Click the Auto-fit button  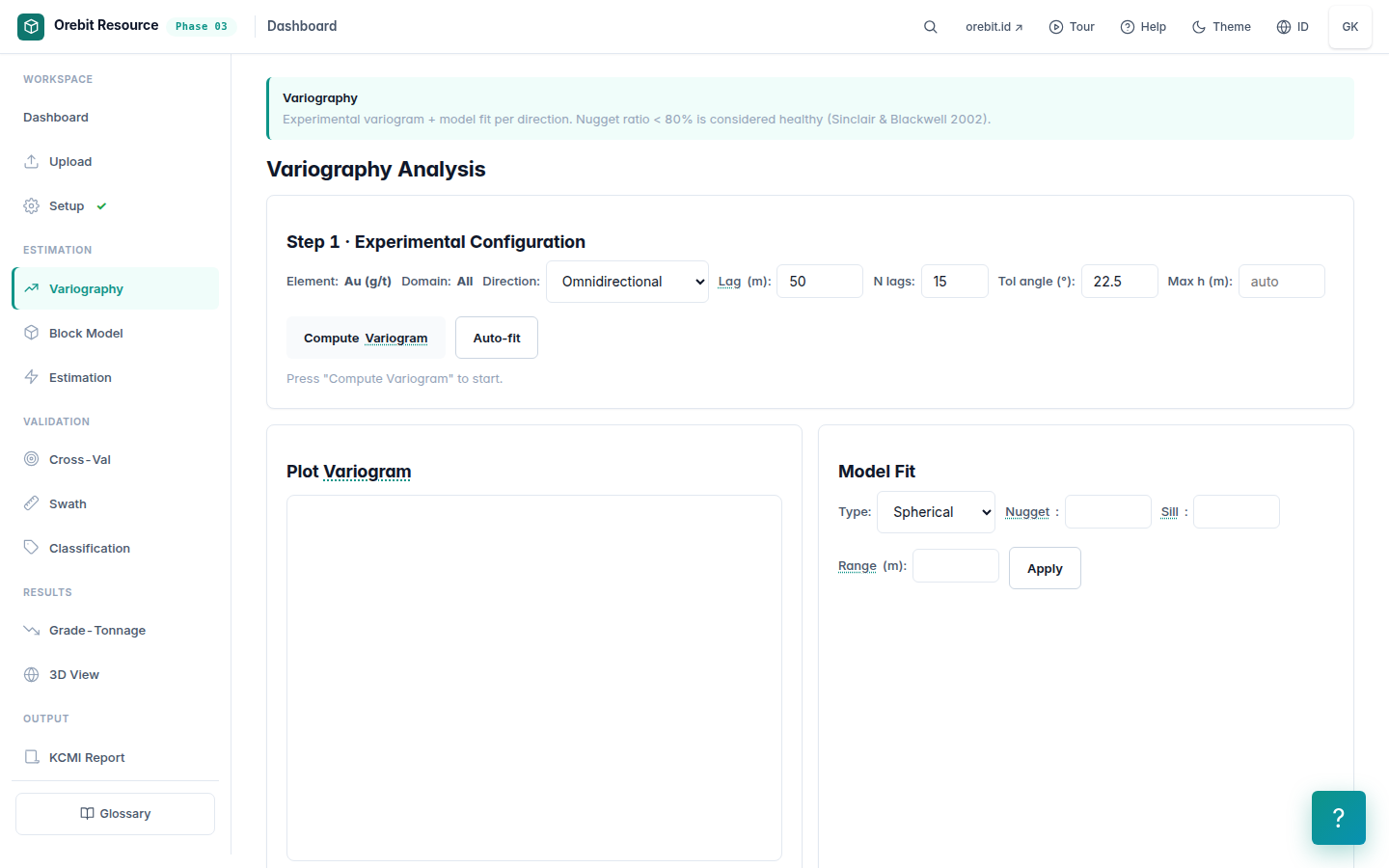point(497,338)
